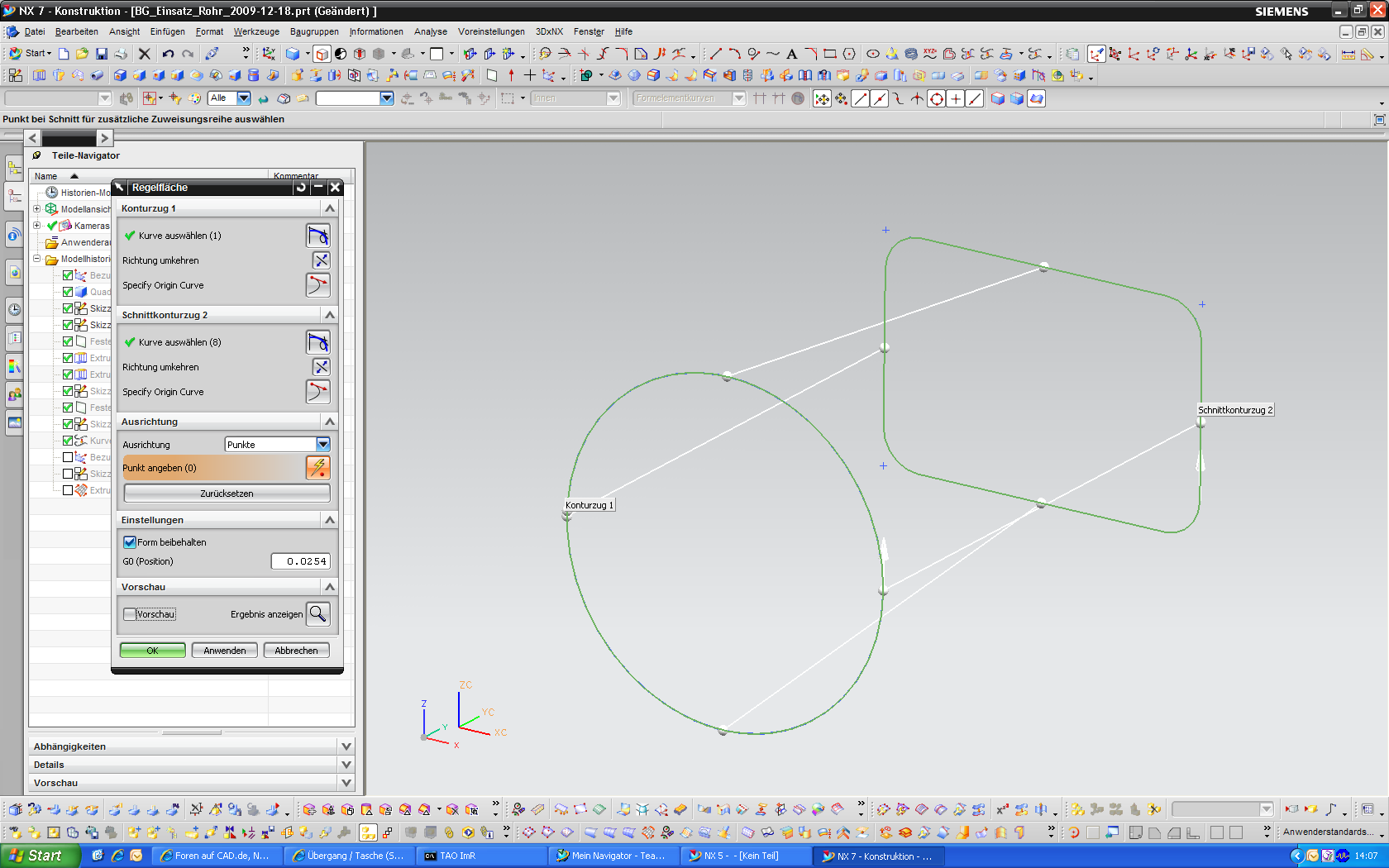1389x868 pixels.
Task: Select the ellipse curve tool
Action: click(x=872, y=54)
